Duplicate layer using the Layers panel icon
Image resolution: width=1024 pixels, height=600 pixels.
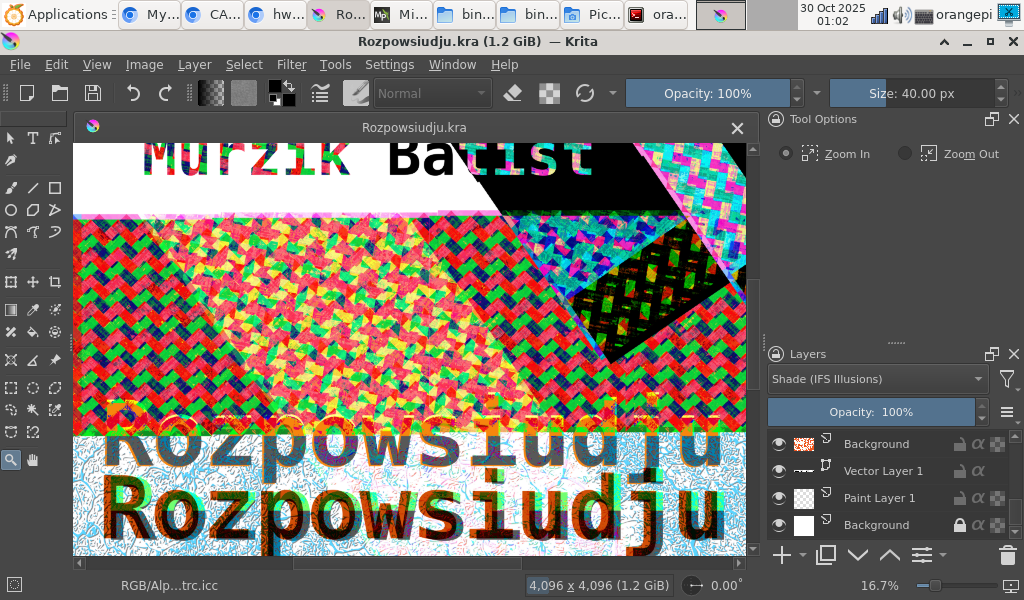point(826,555)
